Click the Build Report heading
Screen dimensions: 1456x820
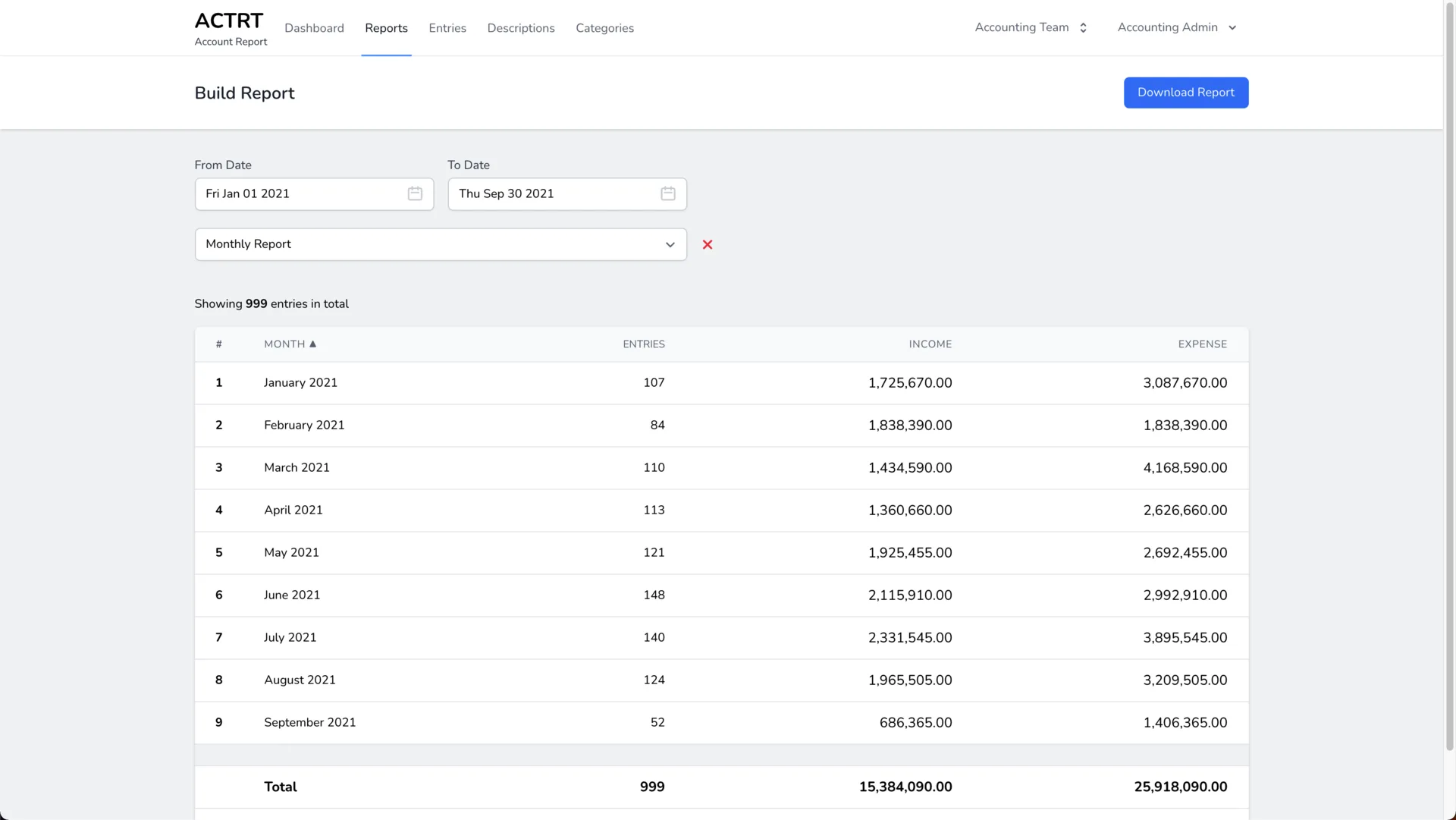pos(244,93)
